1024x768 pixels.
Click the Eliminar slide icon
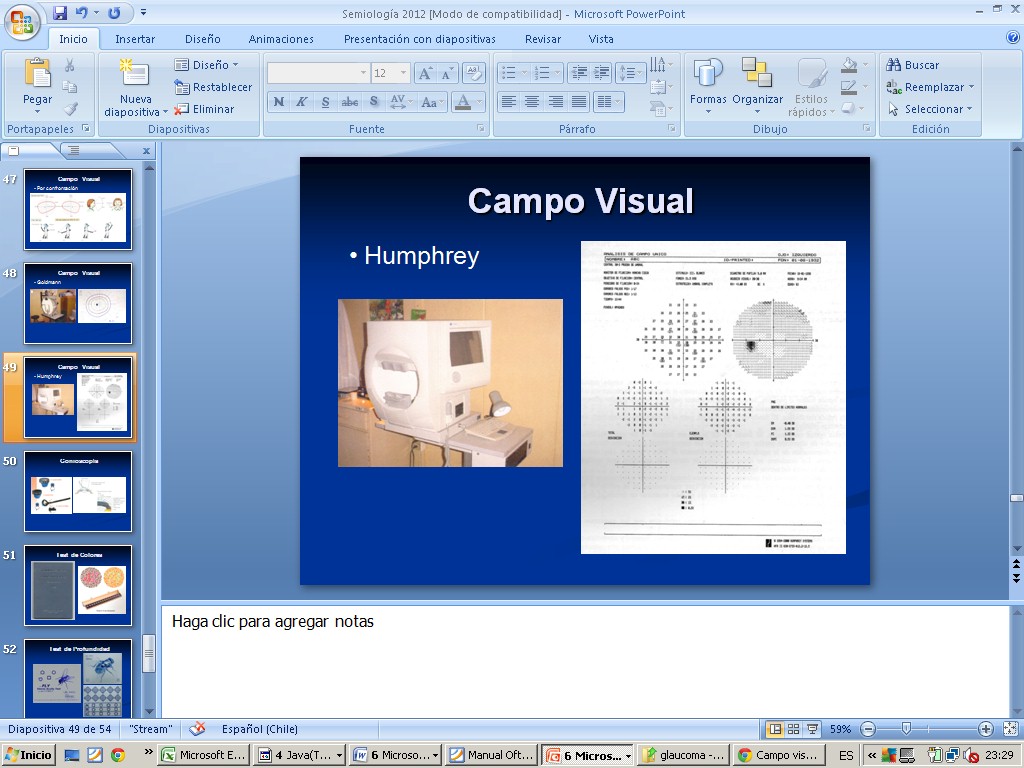point(182,109)
